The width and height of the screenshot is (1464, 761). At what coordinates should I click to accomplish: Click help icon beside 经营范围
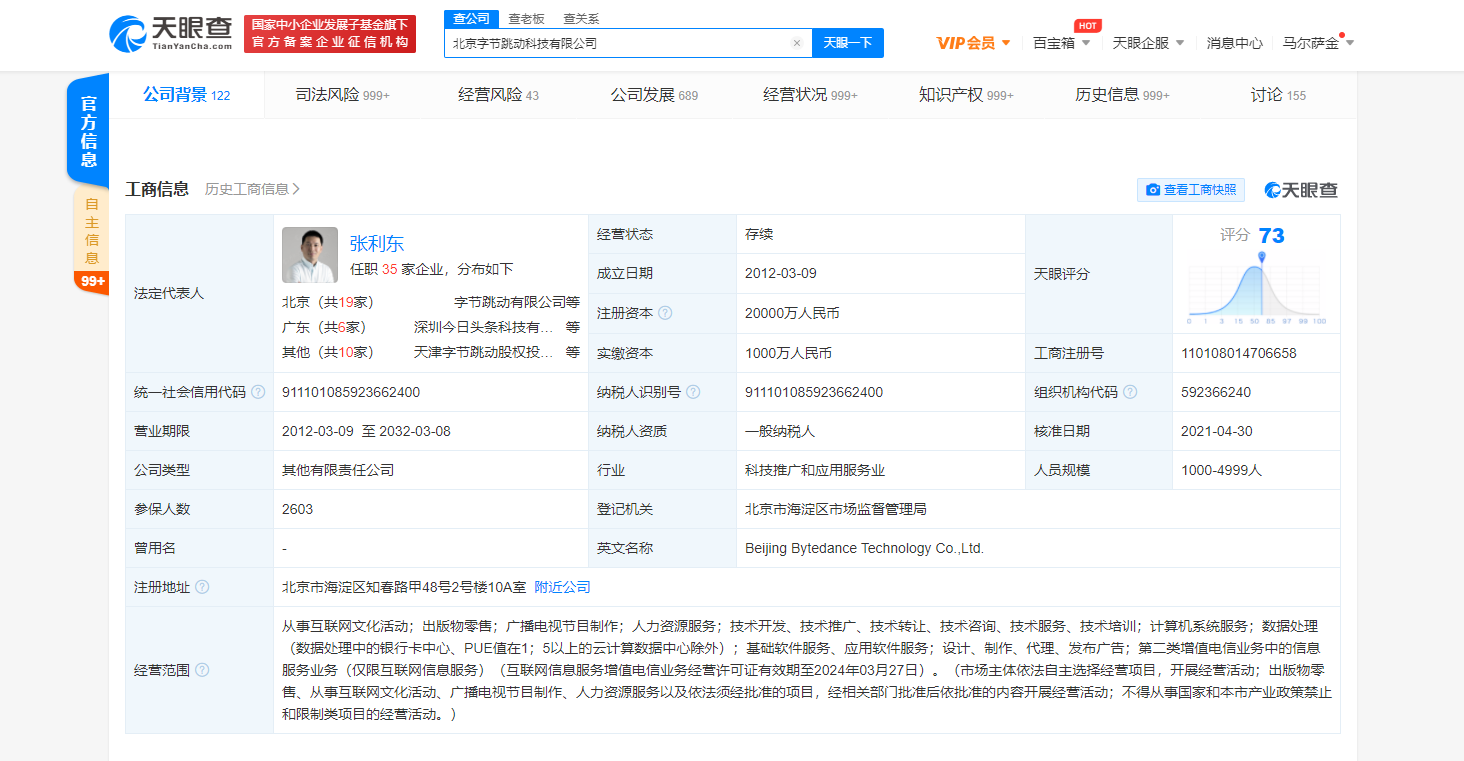pyautogui.click(x=202, y=670)
